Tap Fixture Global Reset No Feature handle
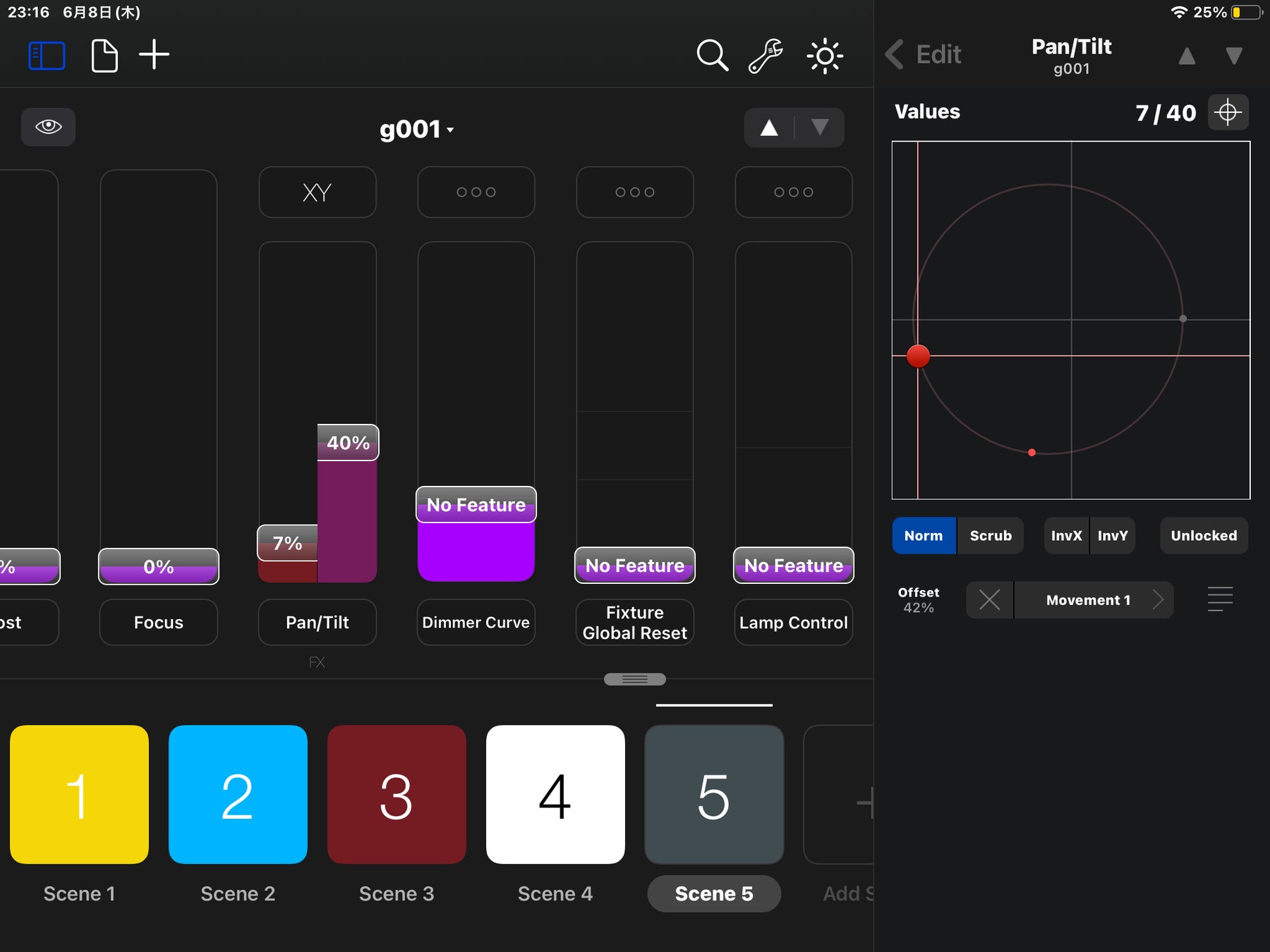The image size is (1270, 952). click(x=635, y=566)
